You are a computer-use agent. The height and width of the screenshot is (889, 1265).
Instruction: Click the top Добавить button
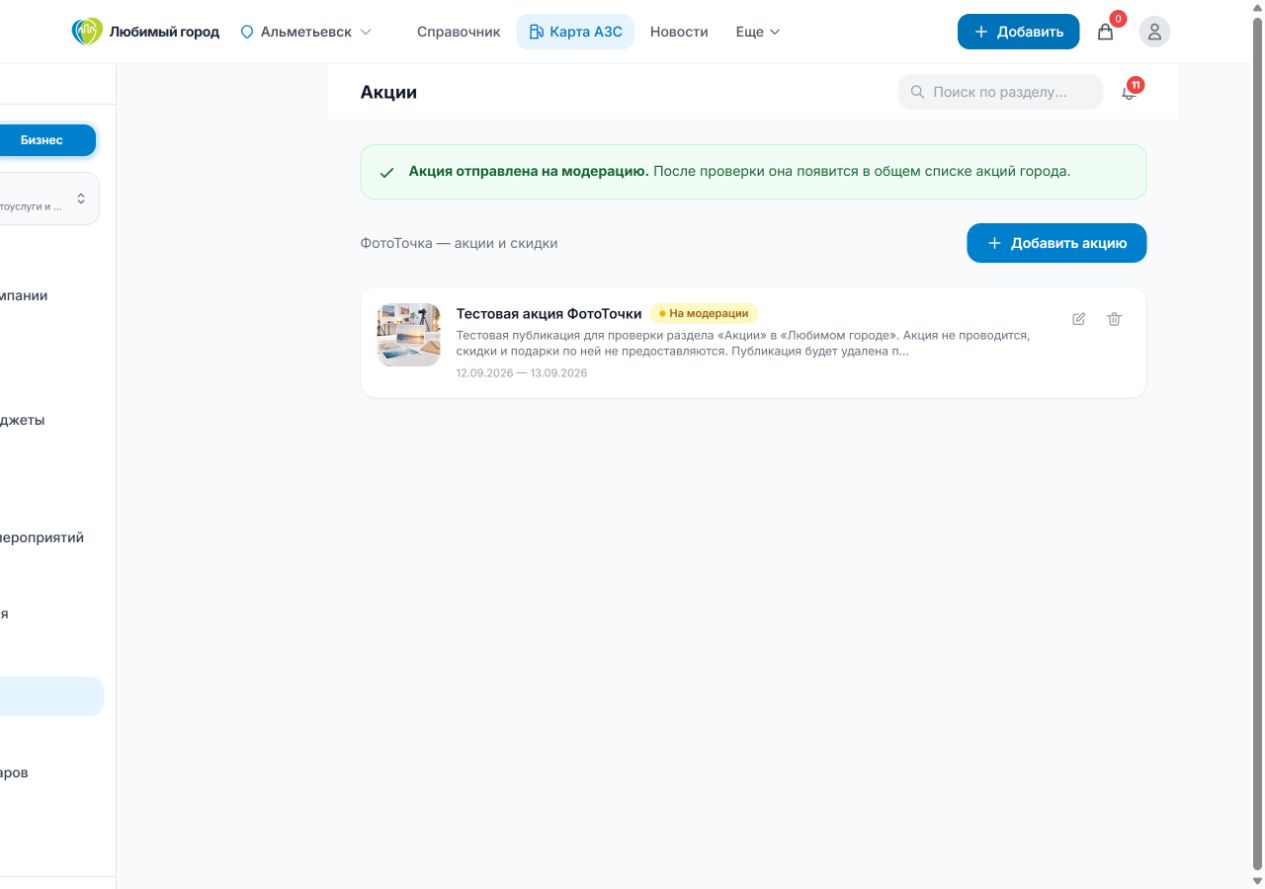[1018, 32]
